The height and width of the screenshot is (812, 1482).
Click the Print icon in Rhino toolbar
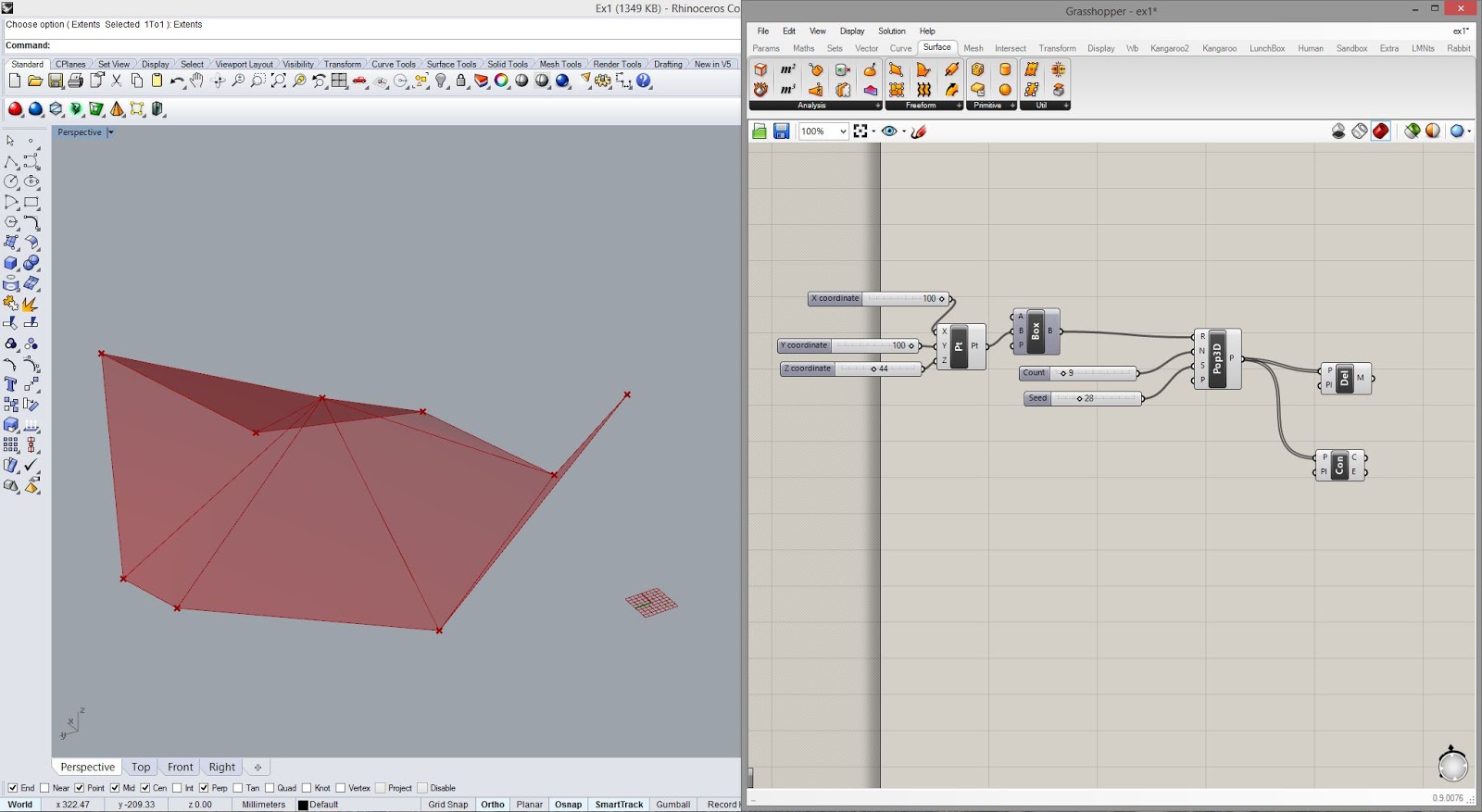click(x=76, y=81)
